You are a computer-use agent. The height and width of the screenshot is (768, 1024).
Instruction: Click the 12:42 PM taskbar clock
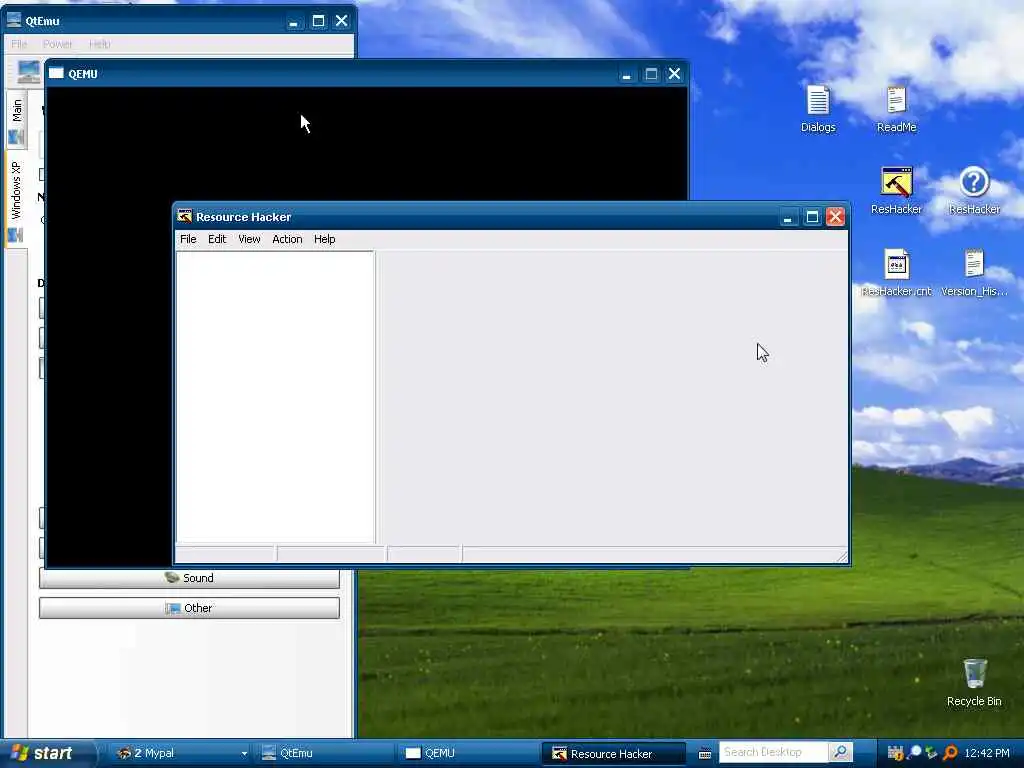pos(987,753)
